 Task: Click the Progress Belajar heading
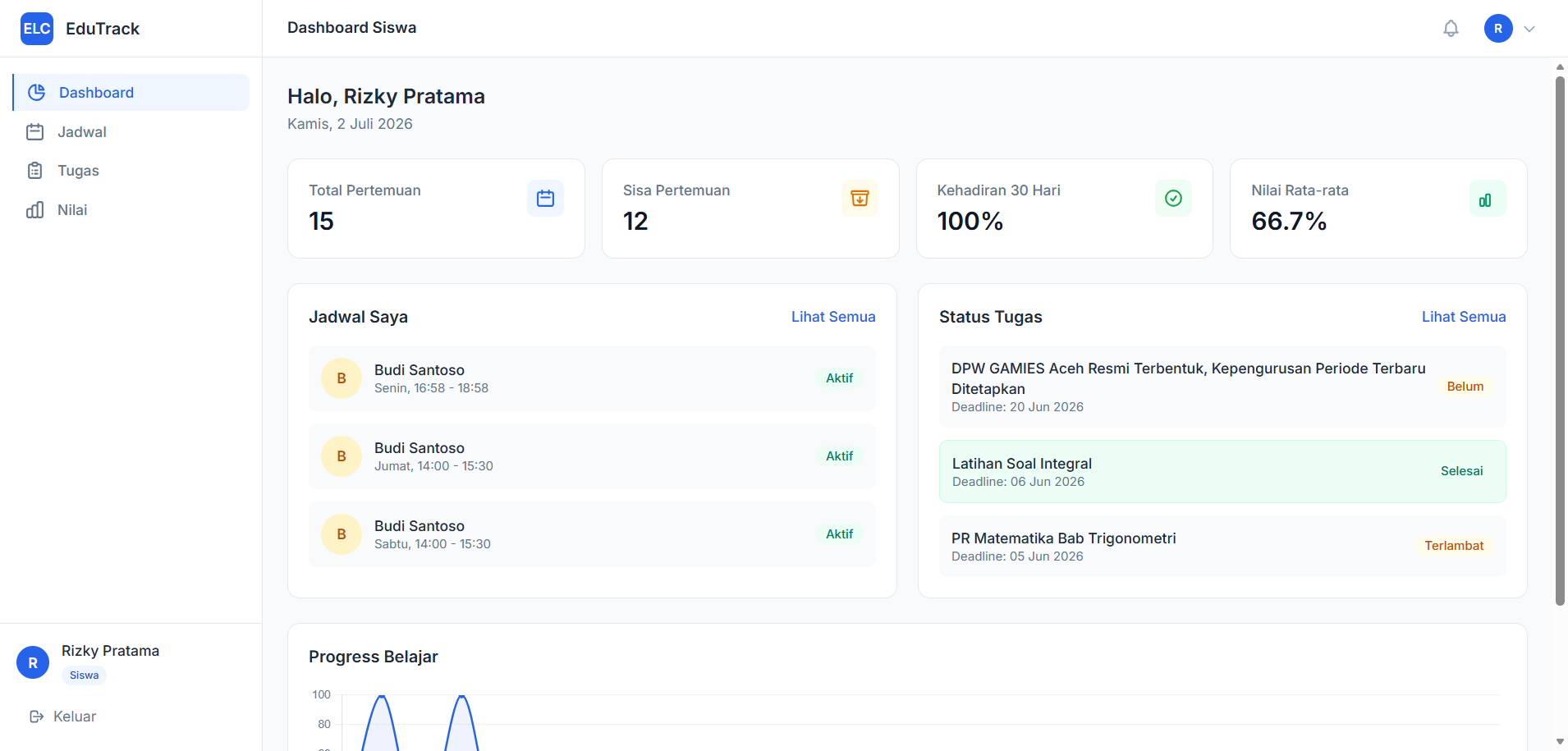pyautogui.click(x=374, y=657)
